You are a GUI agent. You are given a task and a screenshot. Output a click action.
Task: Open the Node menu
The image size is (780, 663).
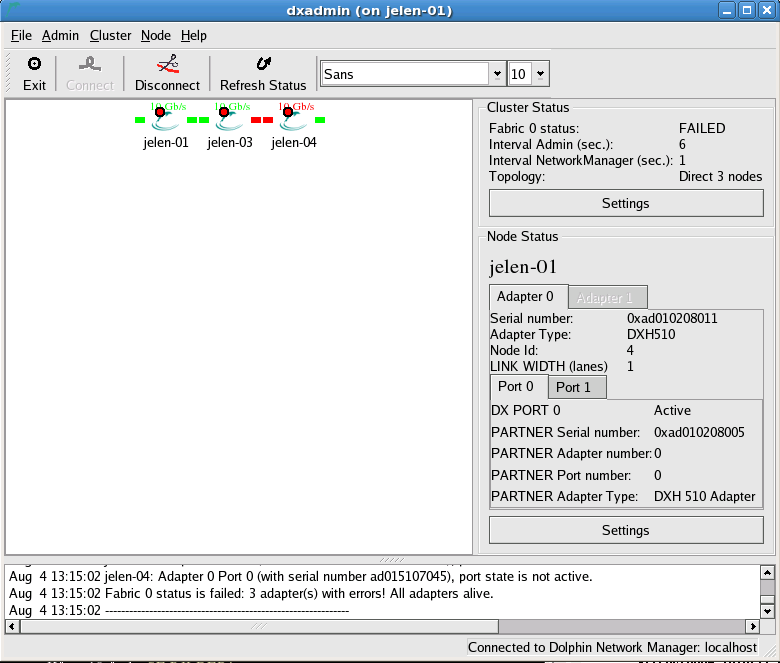point(156,35)
